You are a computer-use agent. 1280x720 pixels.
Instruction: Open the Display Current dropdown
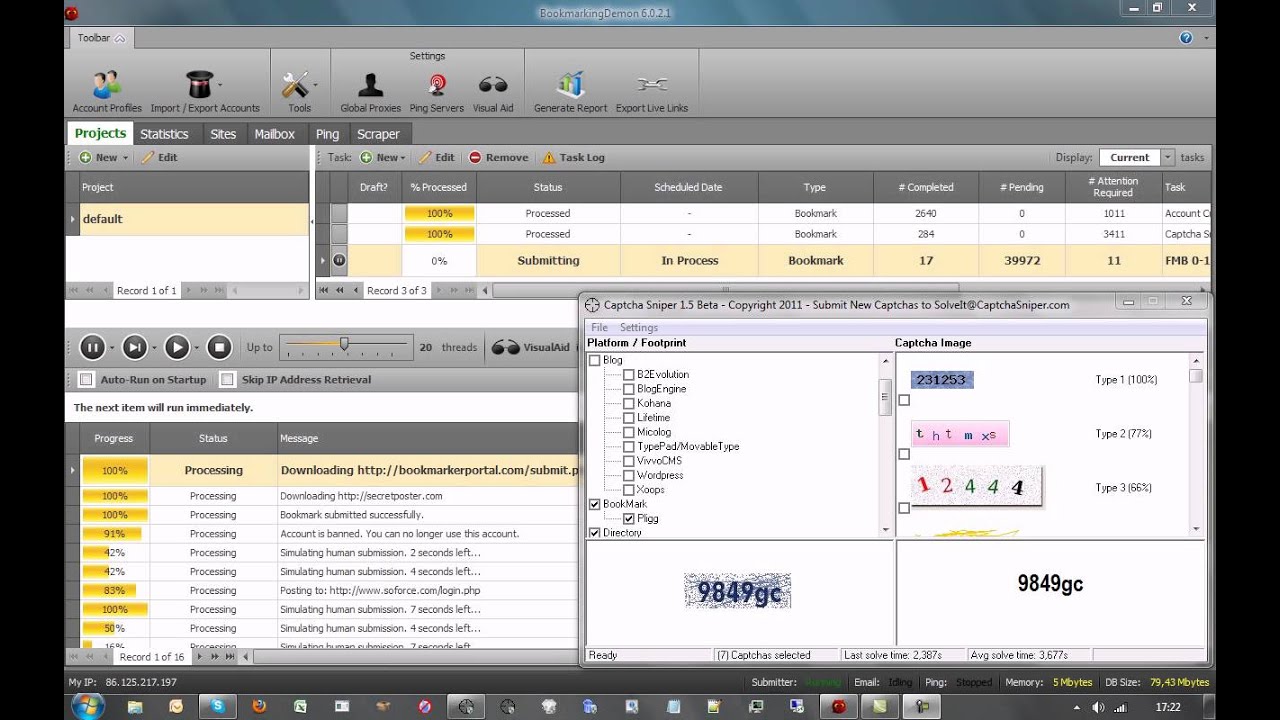[1167, 157]
